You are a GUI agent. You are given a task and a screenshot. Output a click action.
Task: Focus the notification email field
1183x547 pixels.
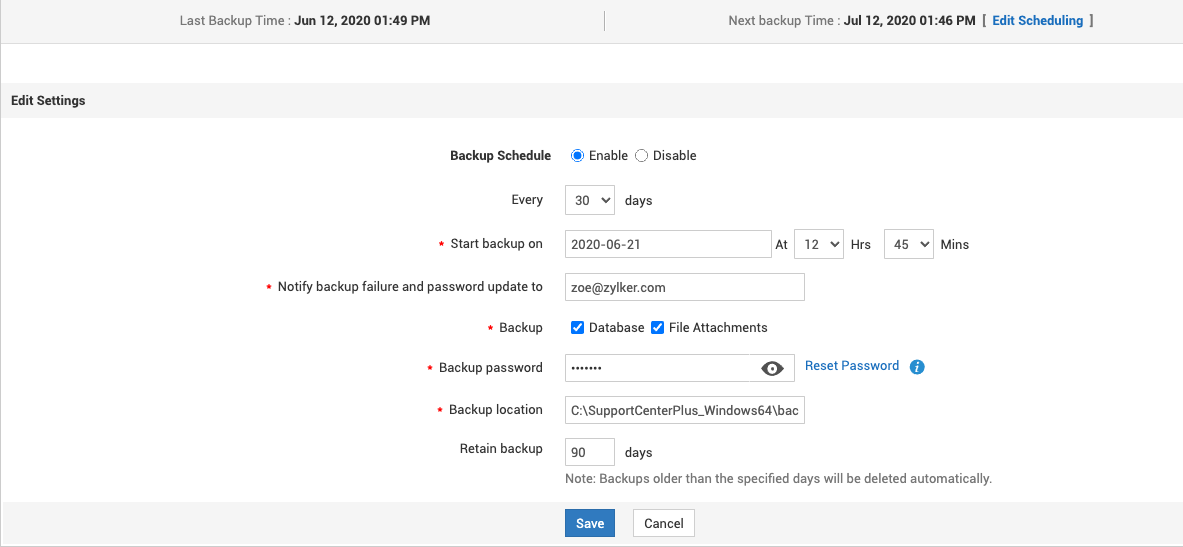click(684, 287)
